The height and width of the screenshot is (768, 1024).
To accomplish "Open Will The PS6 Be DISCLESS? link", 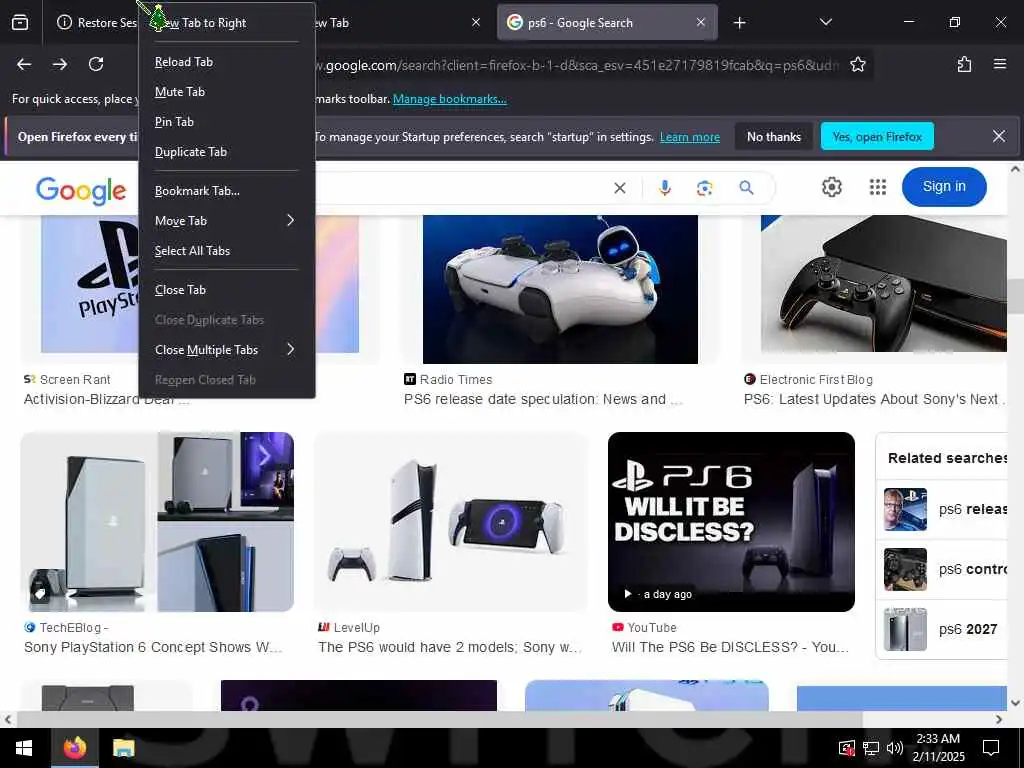I will pos(731,647).
